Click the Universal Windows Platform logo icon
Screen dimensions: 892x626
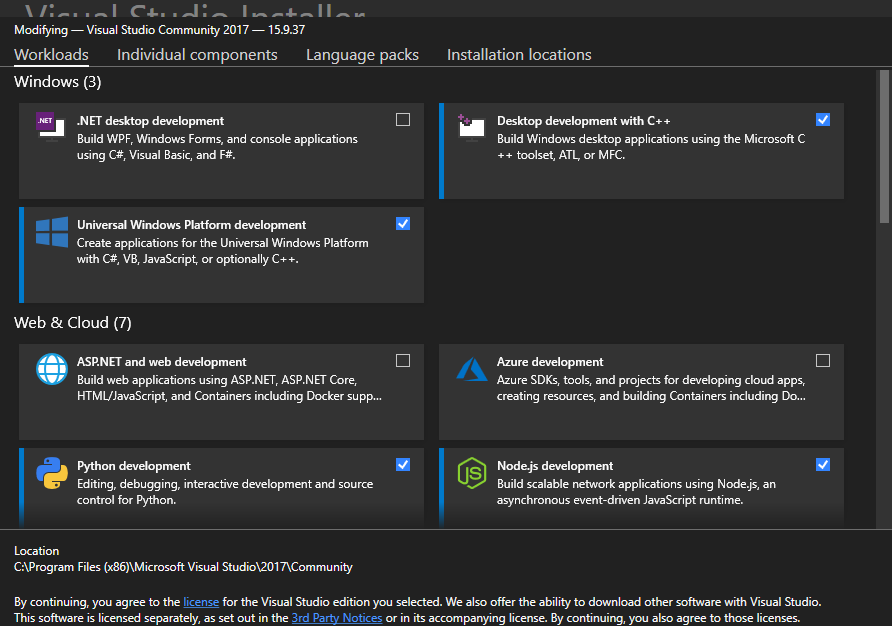51,232
